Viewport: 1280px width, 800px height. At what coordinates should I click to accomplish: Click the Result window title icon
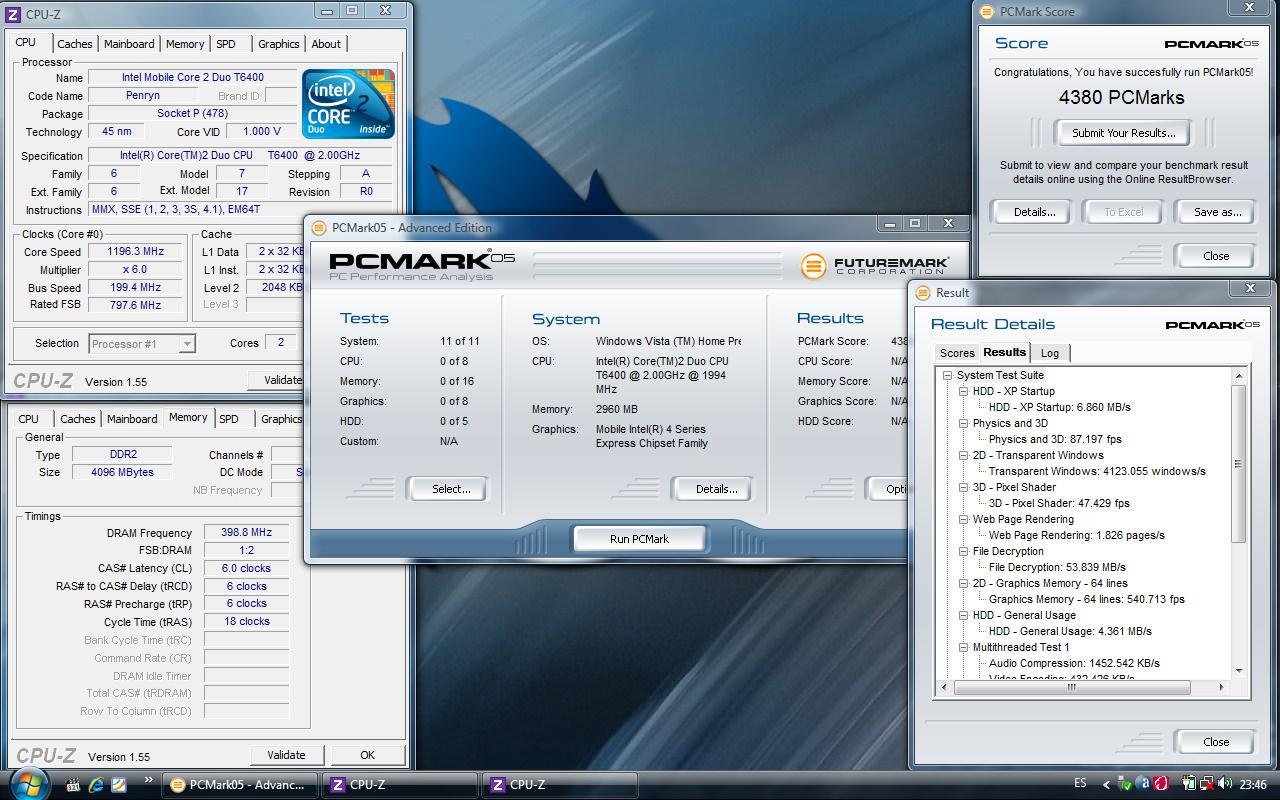922,293
